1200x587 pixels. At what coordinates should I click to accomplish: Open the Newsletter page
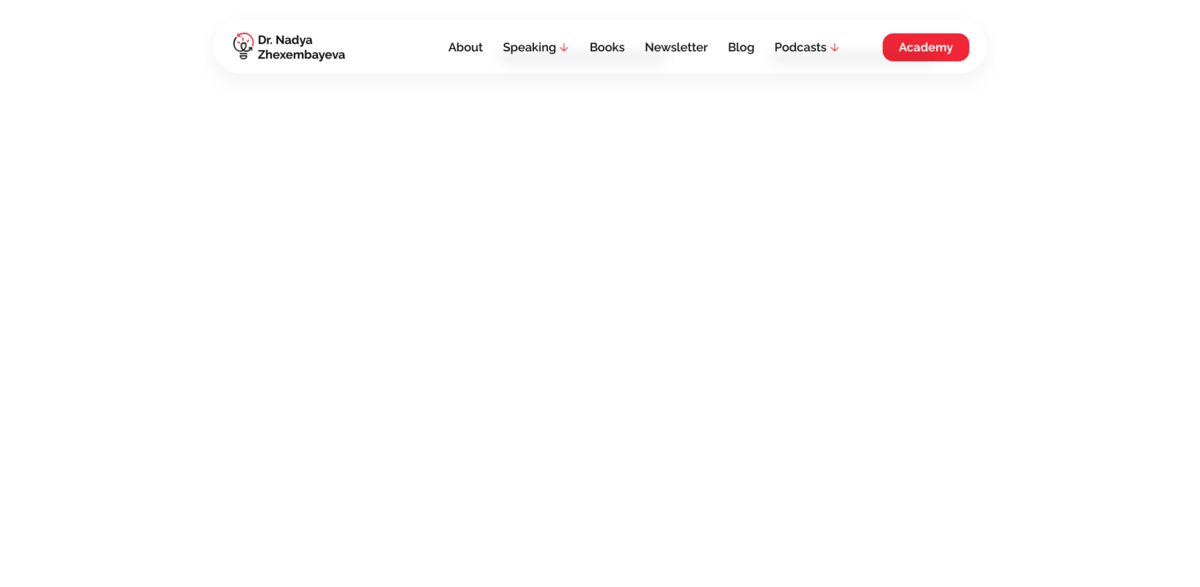pyautogui.click(x=676, y=47)
